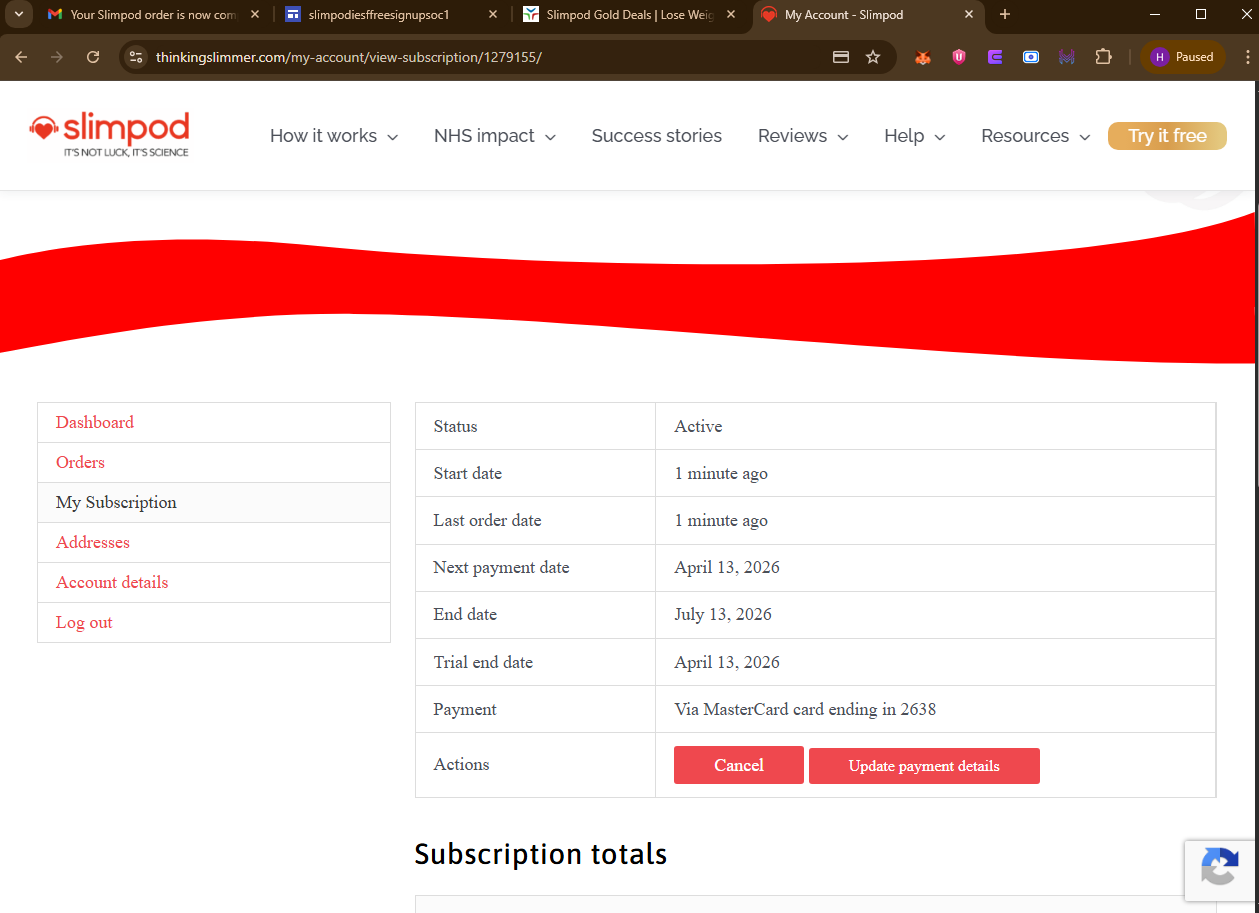
Task: Click the Slimpod logo
Action: click(x=110, y=135)
